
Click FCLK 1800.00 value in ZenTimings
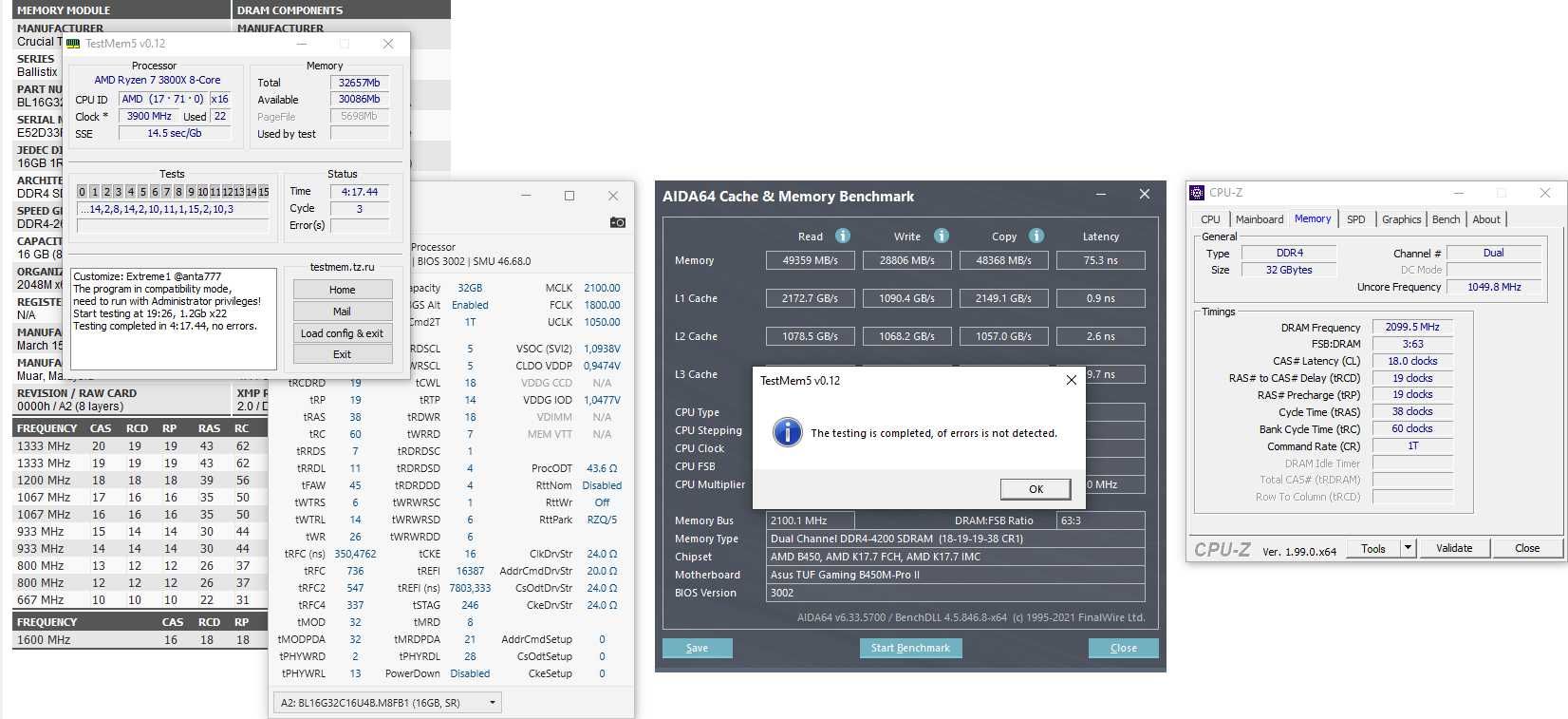coord(602,305)
